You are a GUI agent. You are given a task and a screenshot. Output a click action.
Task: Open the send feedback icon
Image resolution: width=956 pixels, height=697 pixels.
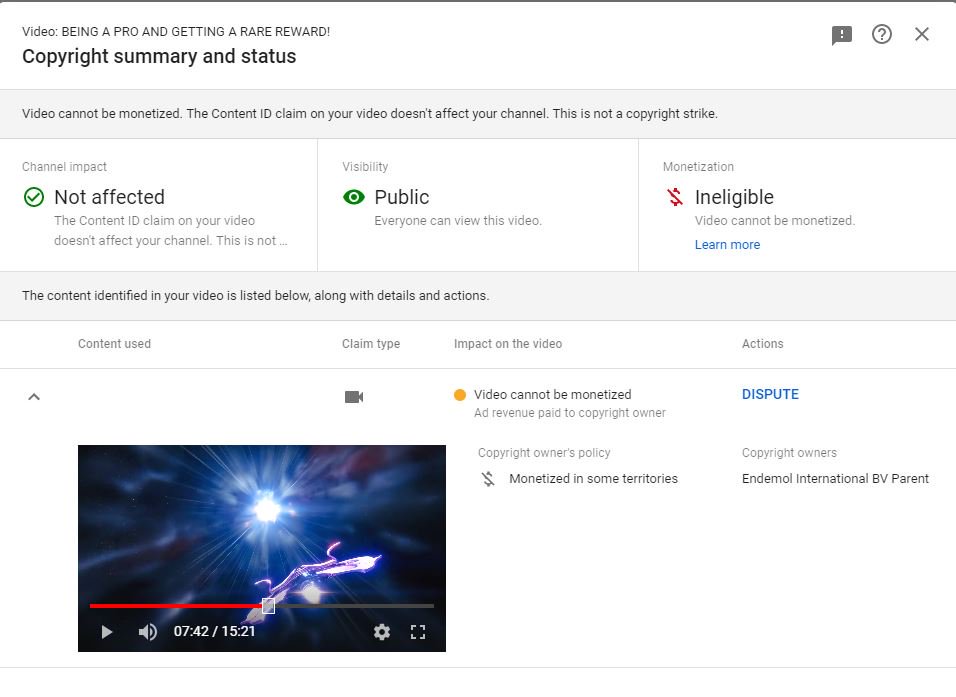pos(841,35)
